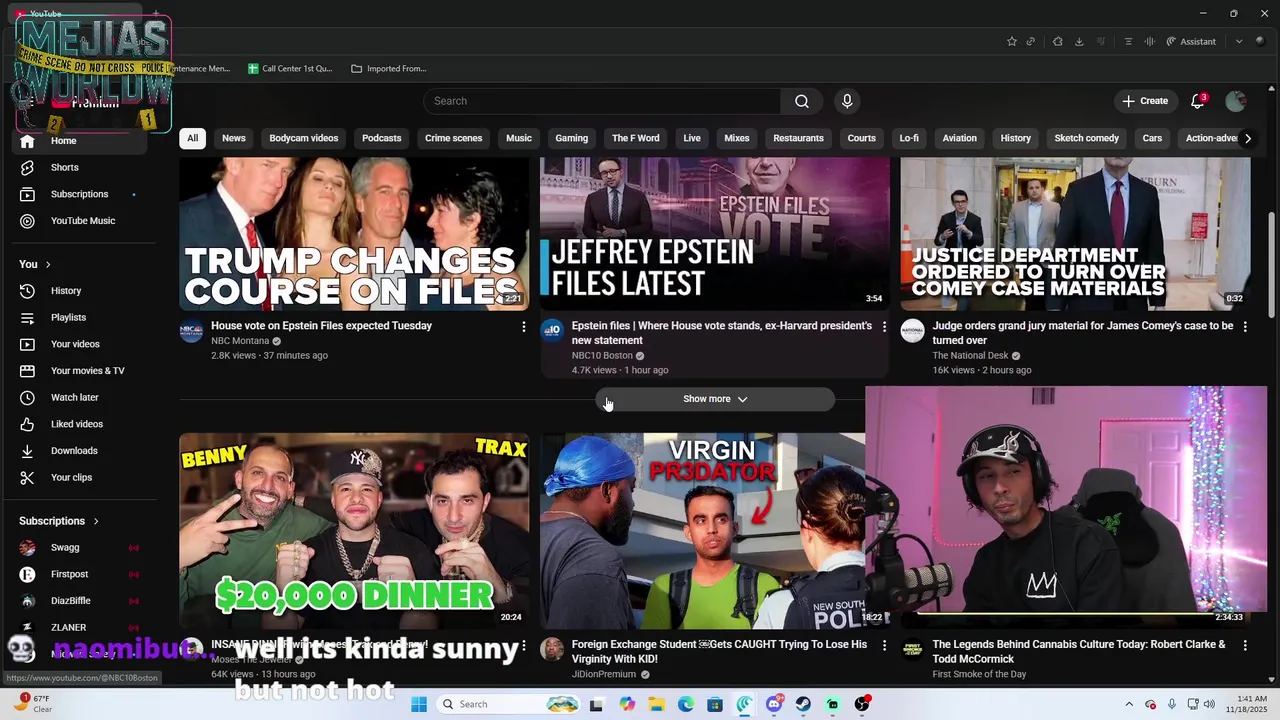Open Windows Start menu
This screenshot has width=1280, height=720.
(x=419, y=704)
